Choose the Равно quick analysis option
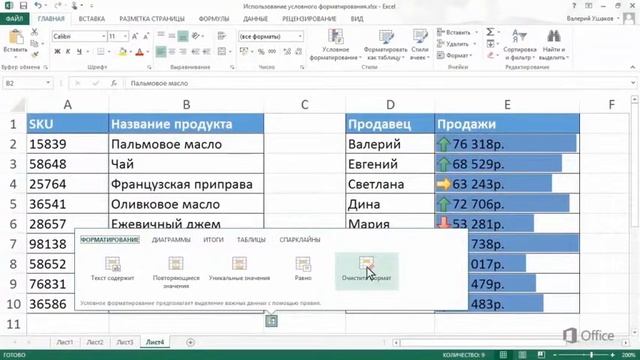The height and width of the screenshot is (360, 640). [x=303, y=269]
